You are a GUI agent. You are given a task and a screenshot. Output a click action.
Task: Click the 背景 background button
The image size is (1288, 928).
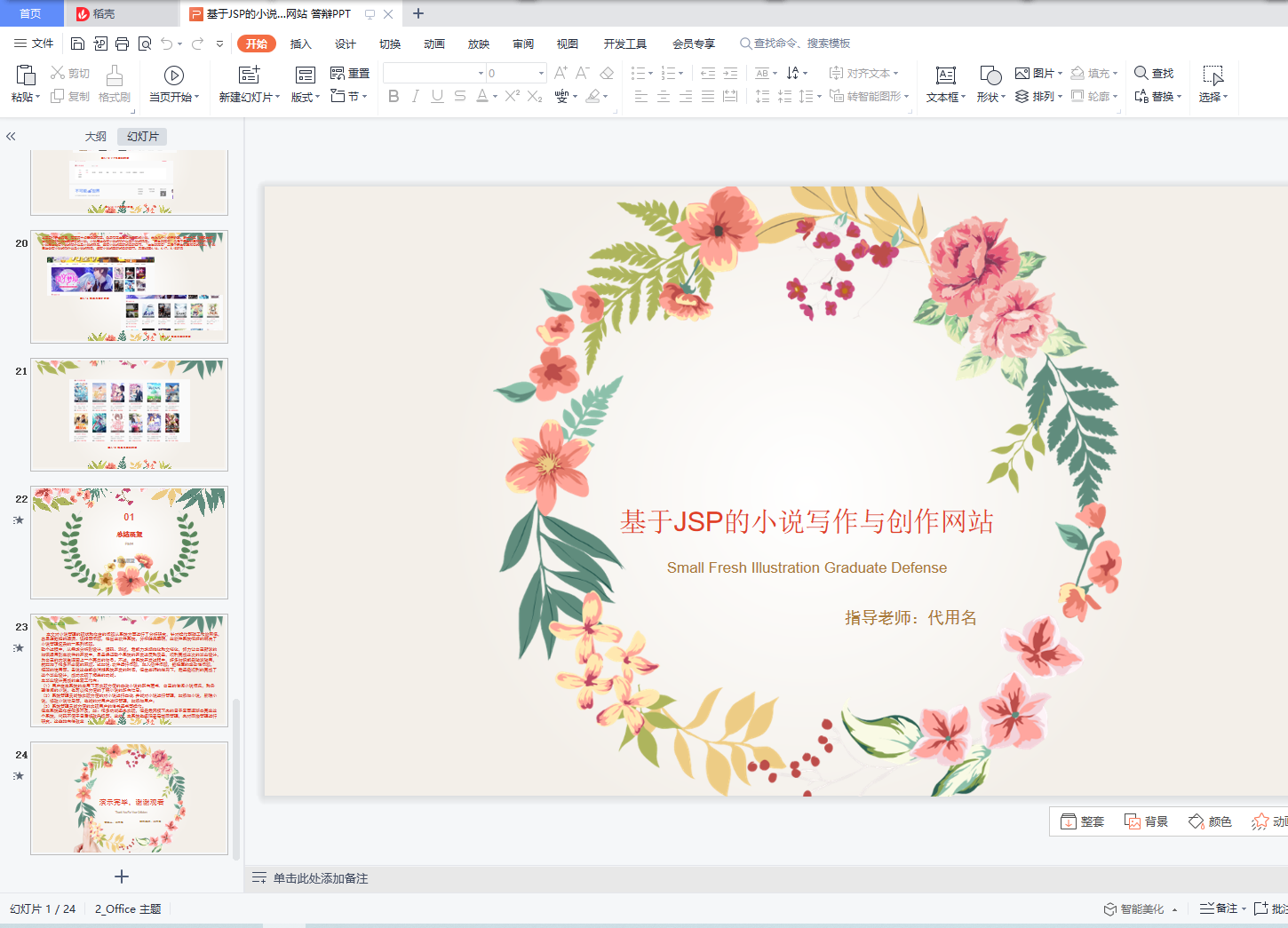point(1147,821)
